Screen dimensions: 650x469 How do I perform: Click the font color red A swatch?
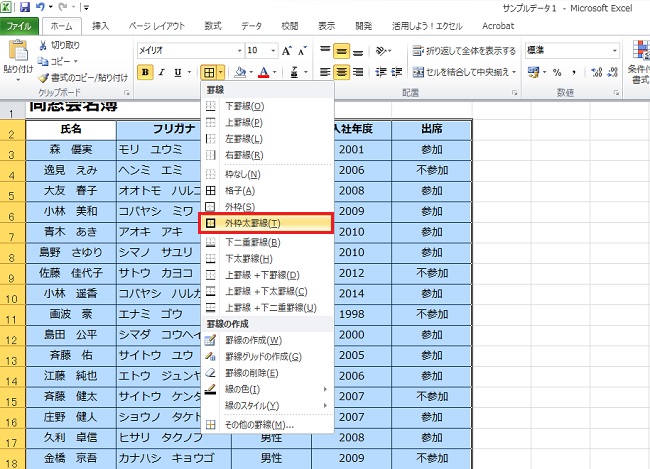[263, 72]
